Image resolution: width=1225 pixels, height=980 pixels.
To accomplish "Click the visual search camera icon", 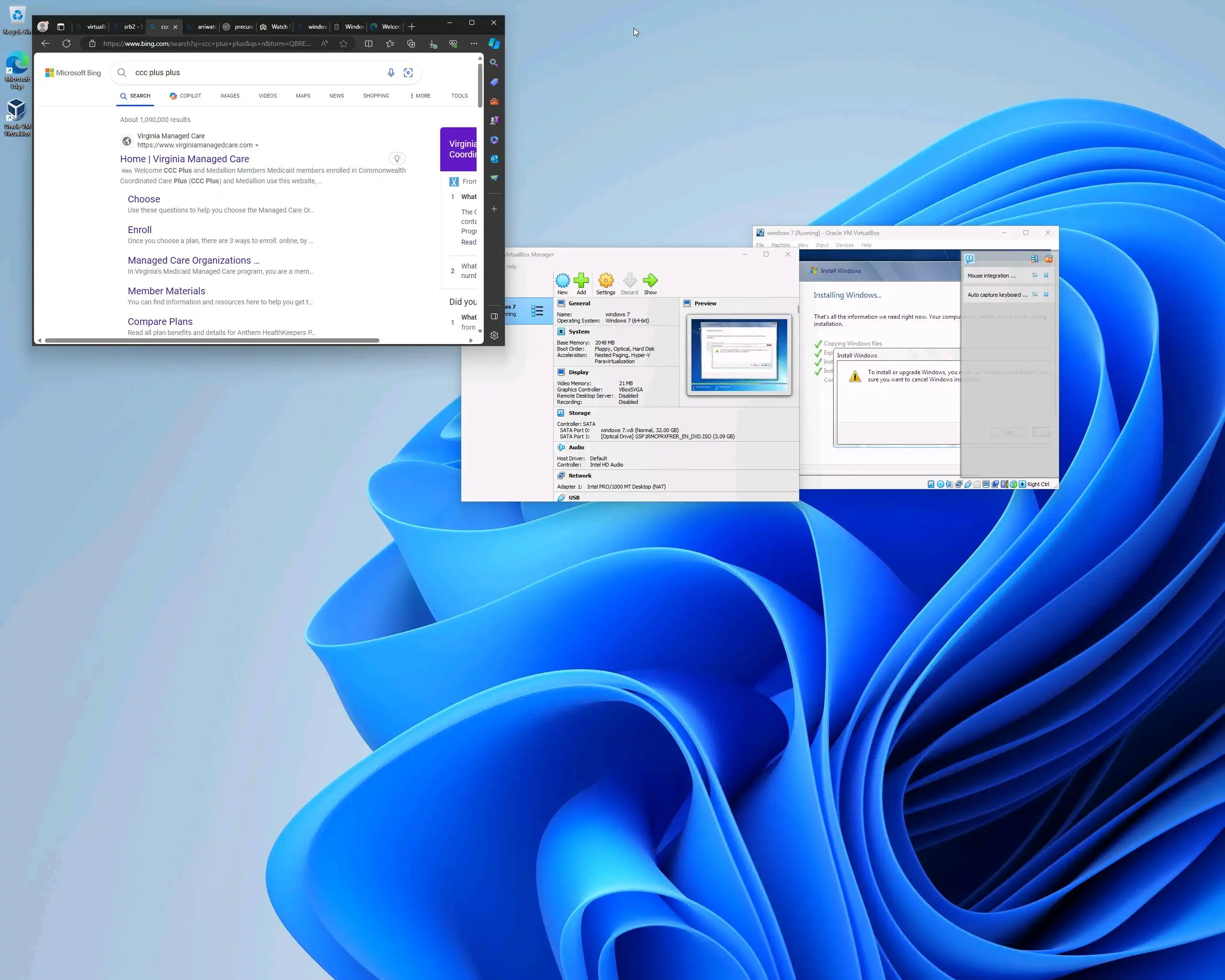I will (408, 73).
